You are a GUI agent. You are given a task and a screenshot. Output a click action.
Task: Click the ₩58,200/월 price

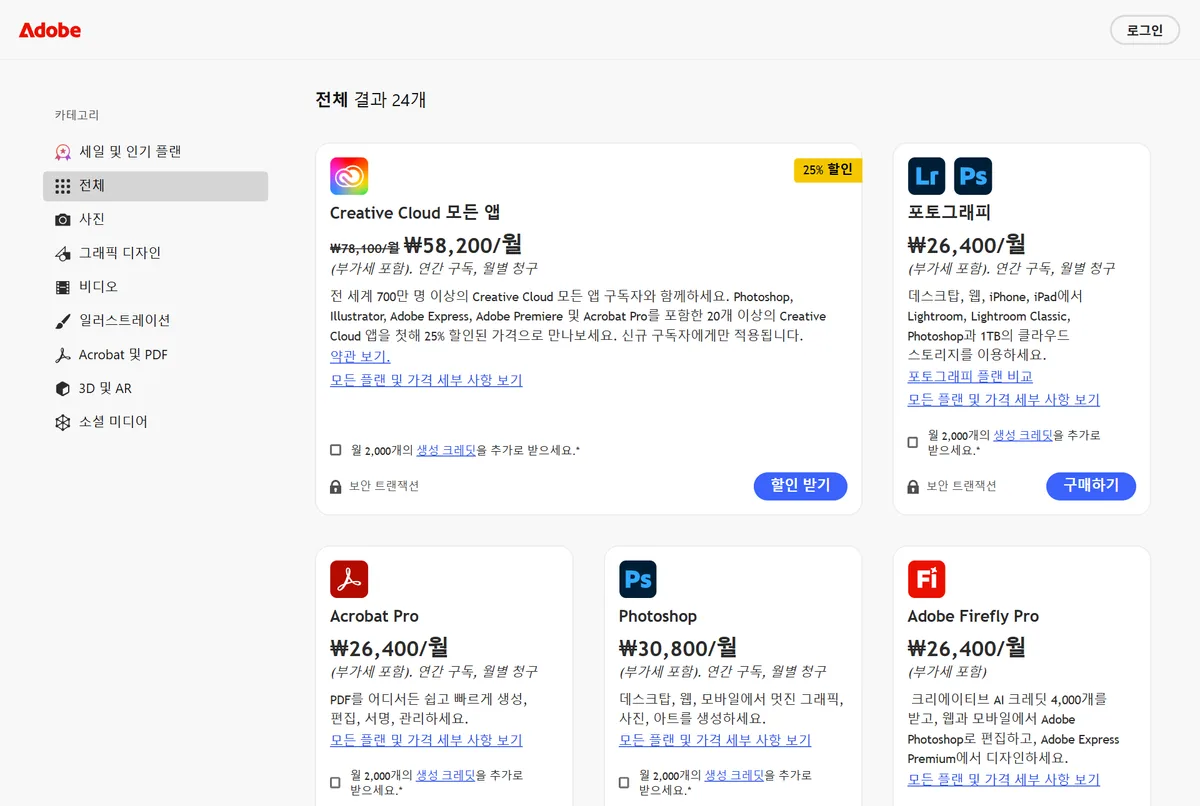pos(463,245)
